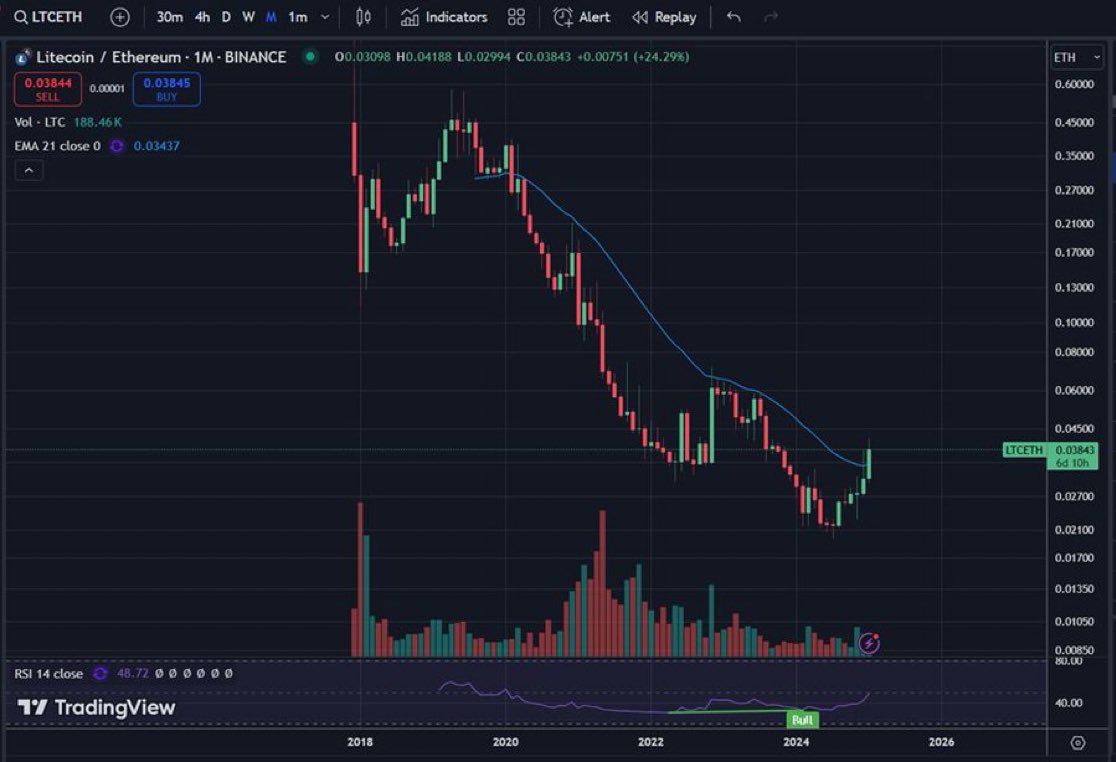1116x762 pixels.
Task: Select the 4h timeframe
Action: point(203,17)
